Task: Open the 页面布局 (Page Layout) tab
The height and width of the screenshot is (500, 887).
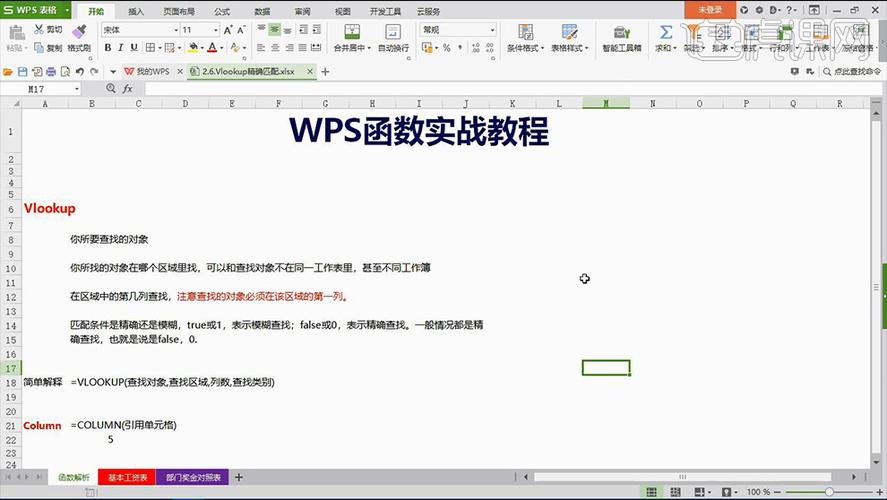Action: coord(179,11)
